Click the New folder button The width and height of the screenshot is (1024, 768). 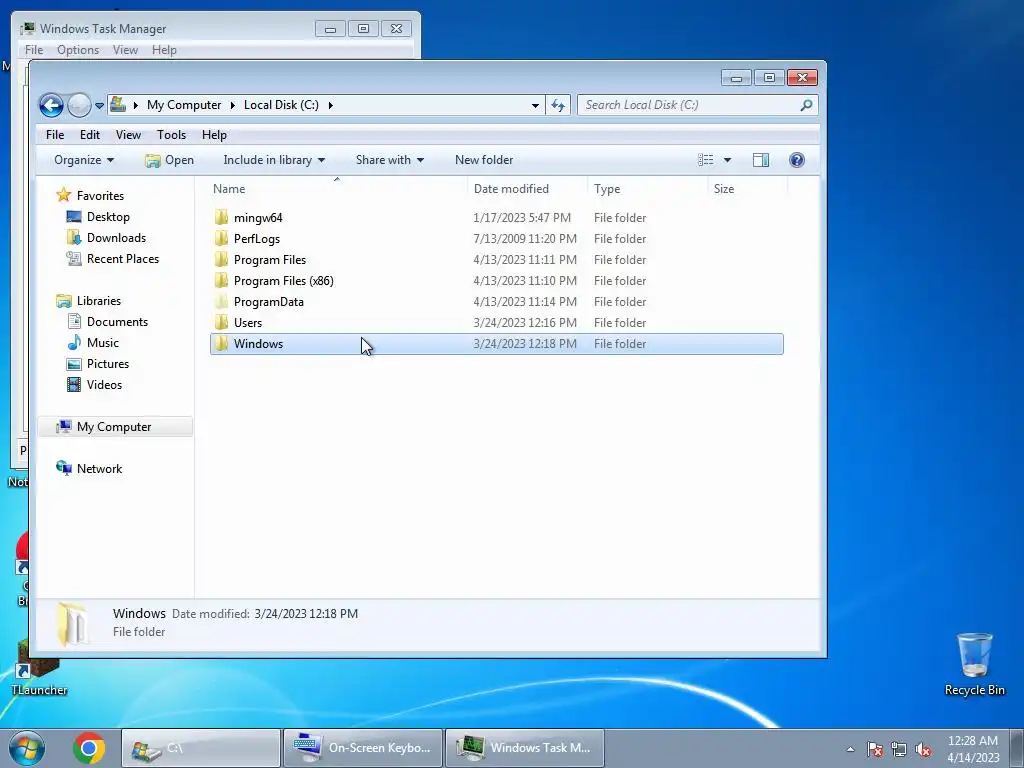(484, 160)
